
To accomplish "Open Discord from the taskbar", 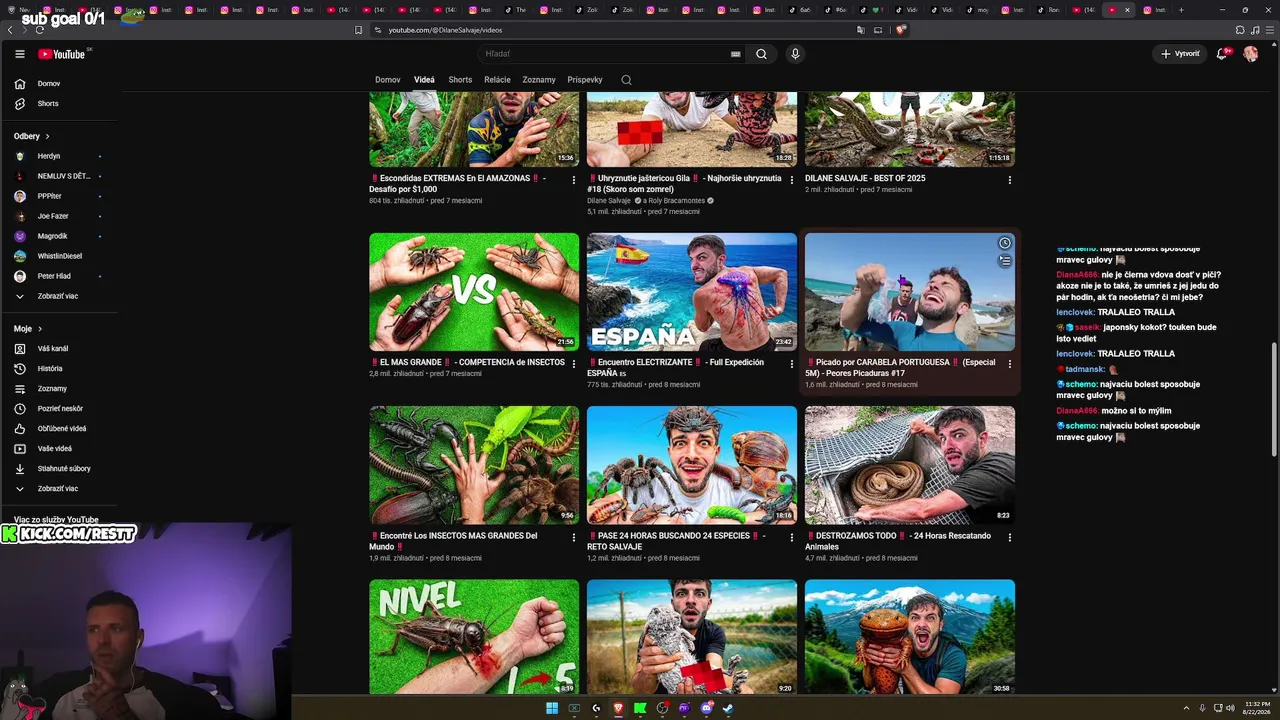I will pos(706,709).
